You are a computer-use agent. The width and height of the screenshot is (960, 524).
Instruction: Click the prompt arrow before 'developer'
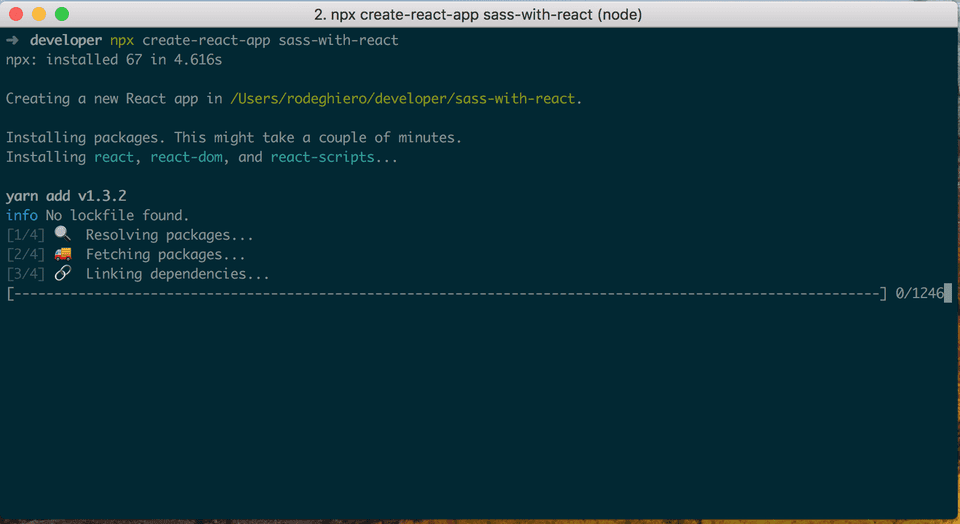pos(12,40)
